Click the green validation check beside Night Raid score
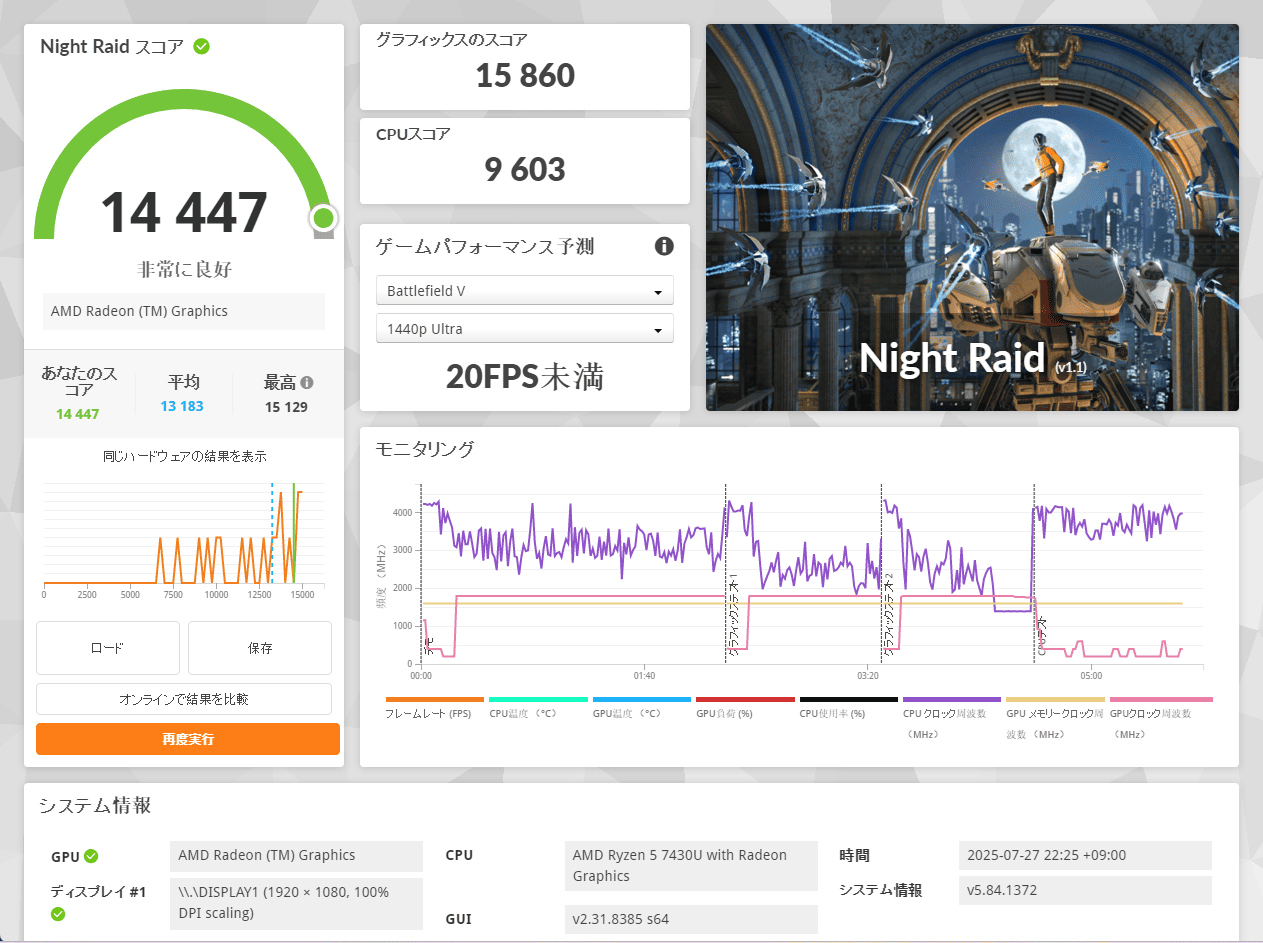The image size is (1263, 943). click(202, 46)
